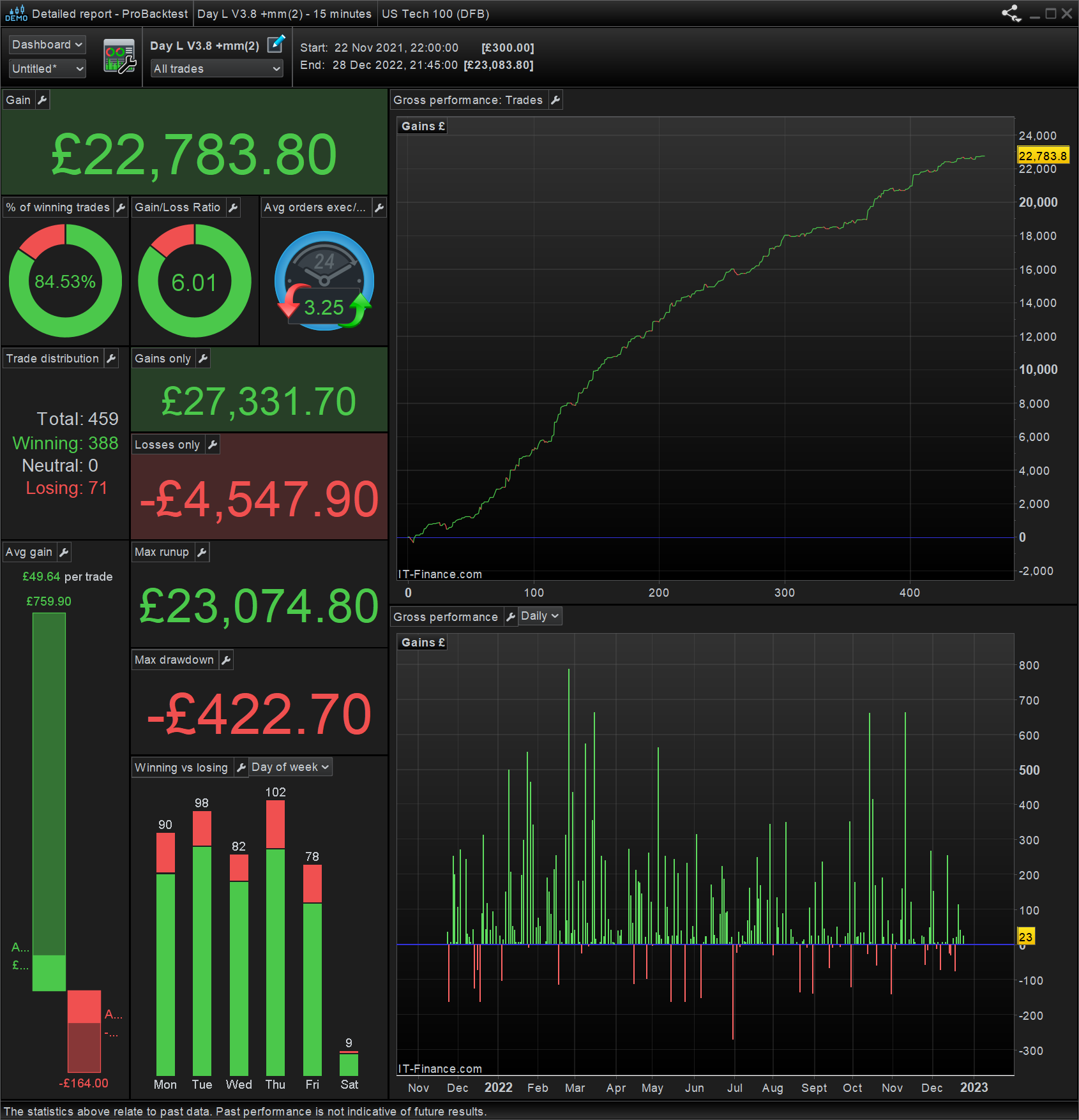Click the Losing: 71 text
1079x1120 pixels.
(66, 488)
